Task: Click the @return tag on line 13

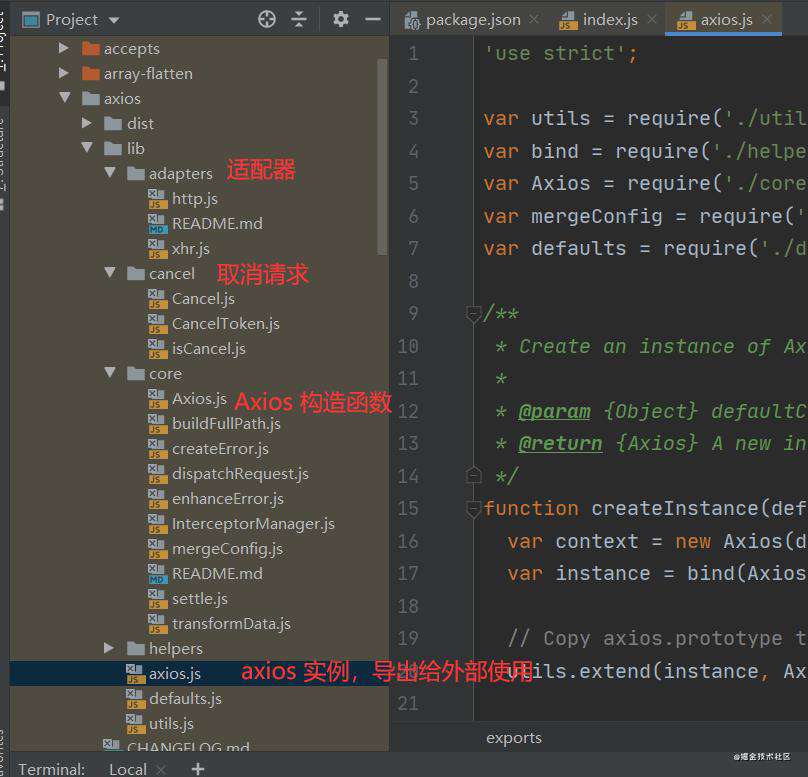Action: (x=560, y=444)
